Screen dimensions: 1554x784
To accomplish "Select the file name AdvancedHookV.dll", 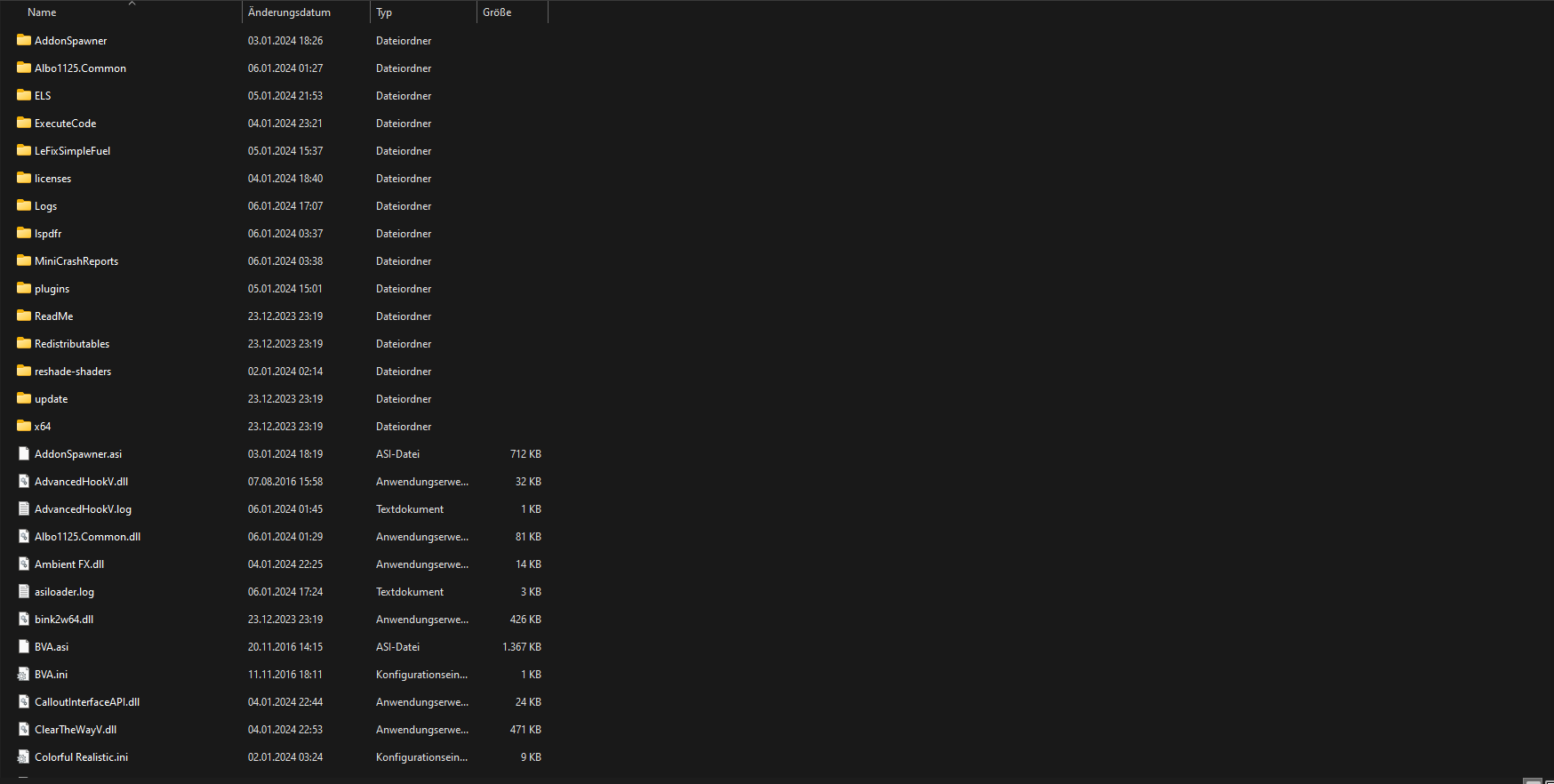I will tap(81, 482).
